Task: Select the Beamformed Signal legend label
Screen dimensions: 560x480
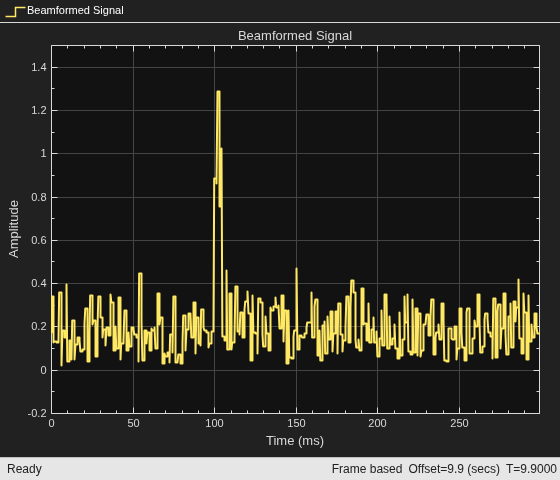Action: [75, 10]
